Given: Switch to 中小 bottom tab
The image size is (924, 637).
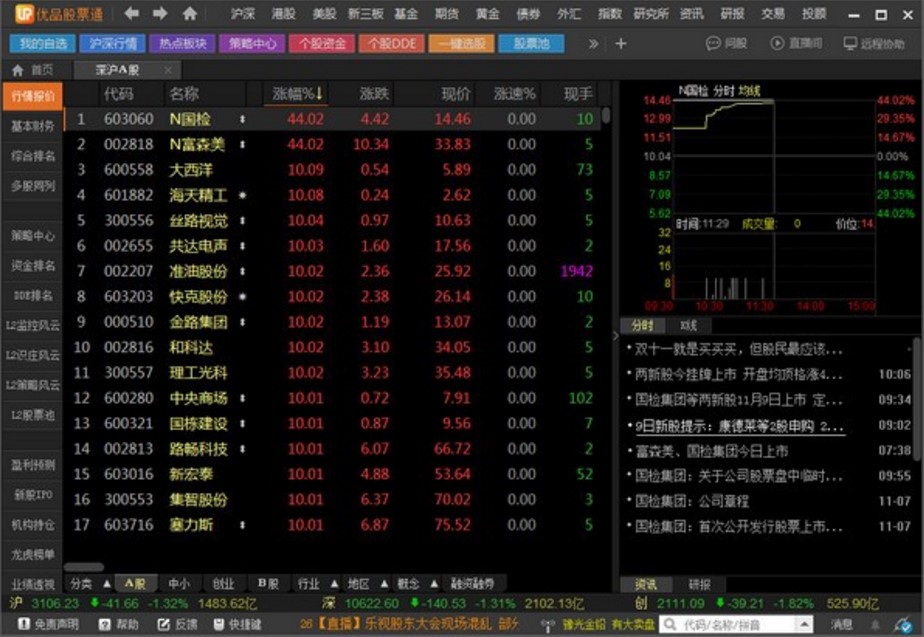Looking at the screenshot, I should (179, 584).
